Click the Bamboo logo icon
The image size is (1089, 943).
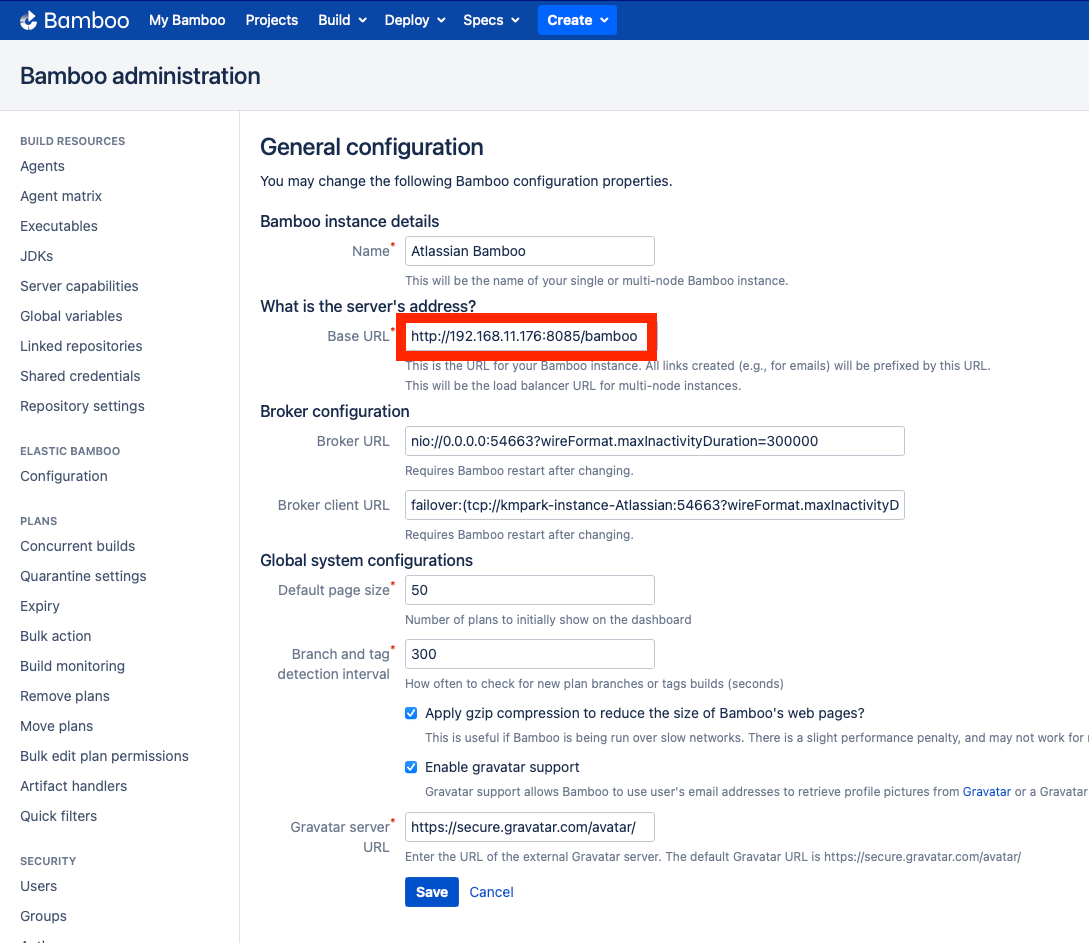28,20
